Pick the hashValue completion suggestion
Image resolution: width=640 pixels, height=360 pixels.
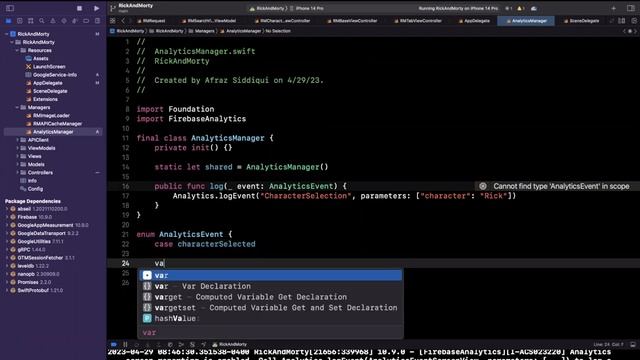point(270,318)
